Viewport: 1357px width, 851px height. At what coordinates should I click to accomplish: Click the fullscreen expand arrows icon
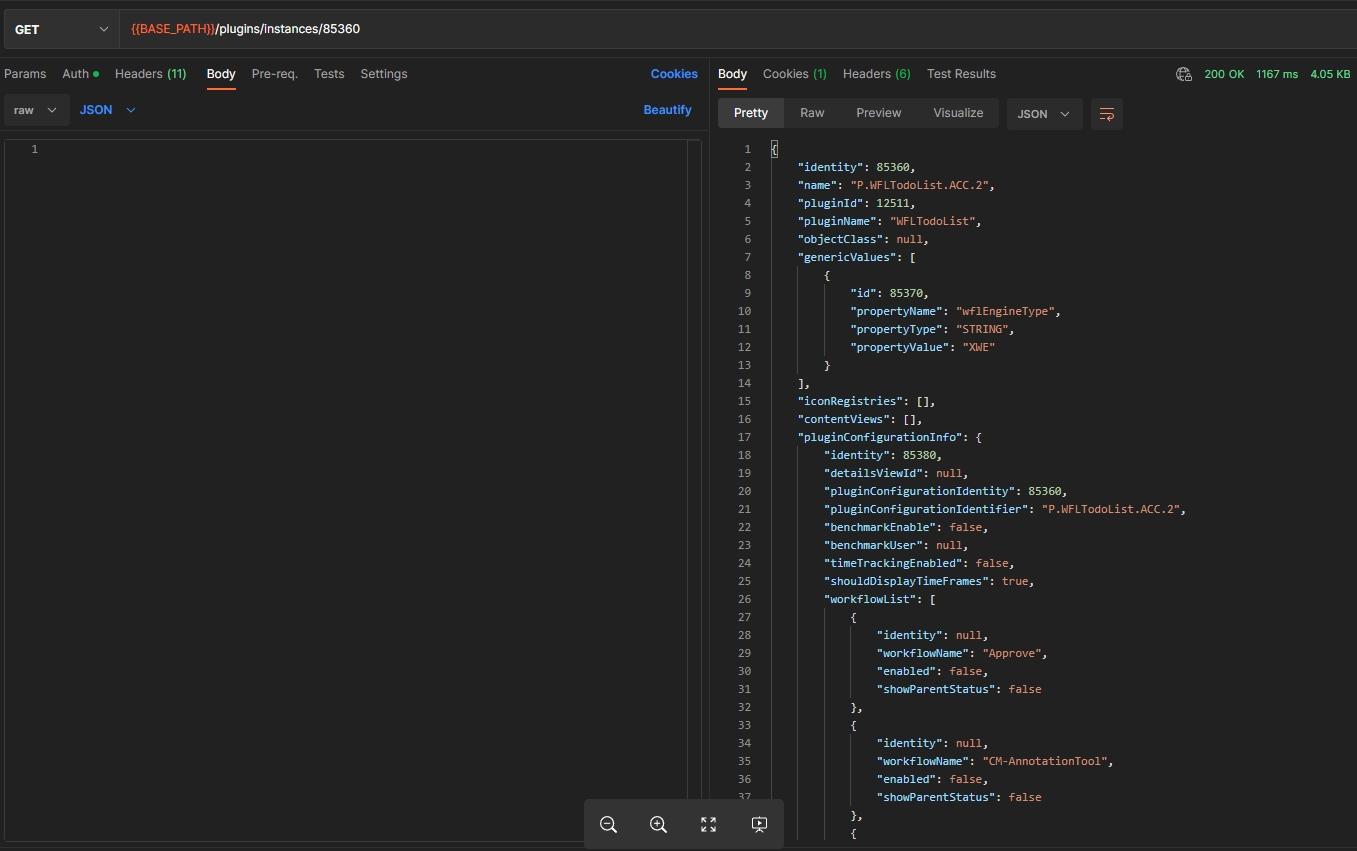(x=708, y=825)
